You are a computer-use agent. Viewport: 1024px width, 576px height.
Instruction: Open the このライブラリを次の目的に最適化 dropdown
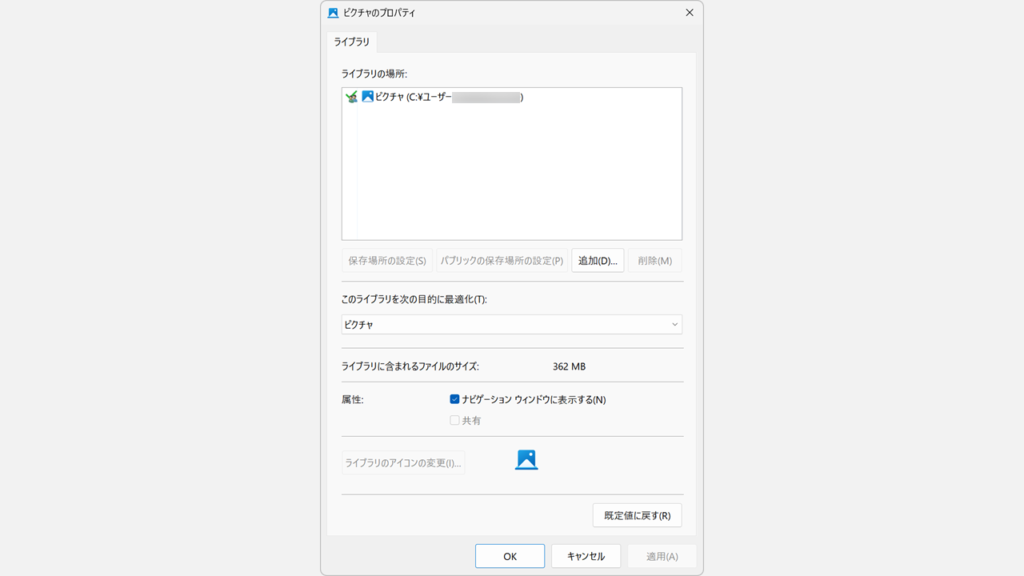pyautogui.click(x=511, y=325)
